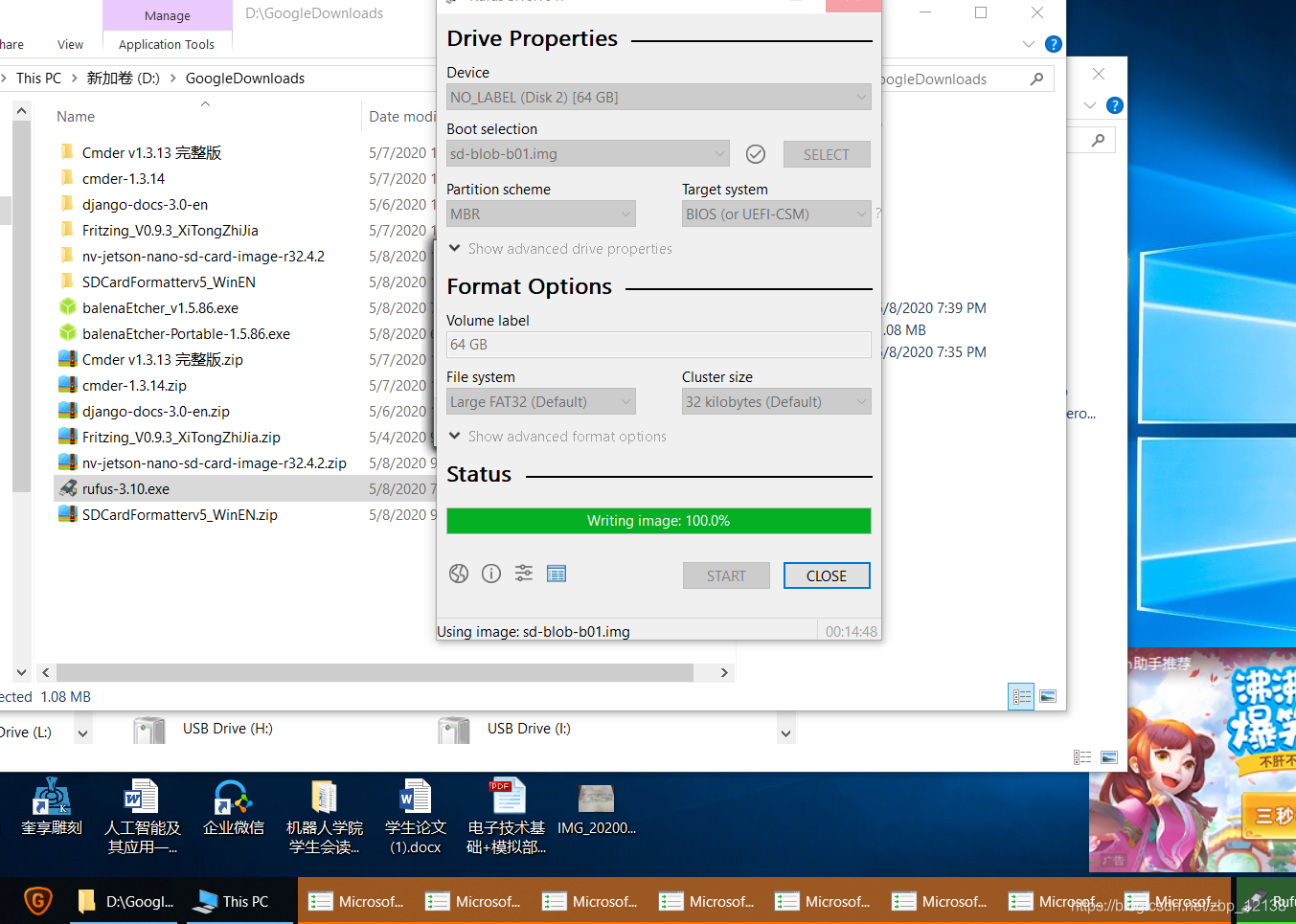Open 学生论文(1).docx on desktop

pos(415,816)
